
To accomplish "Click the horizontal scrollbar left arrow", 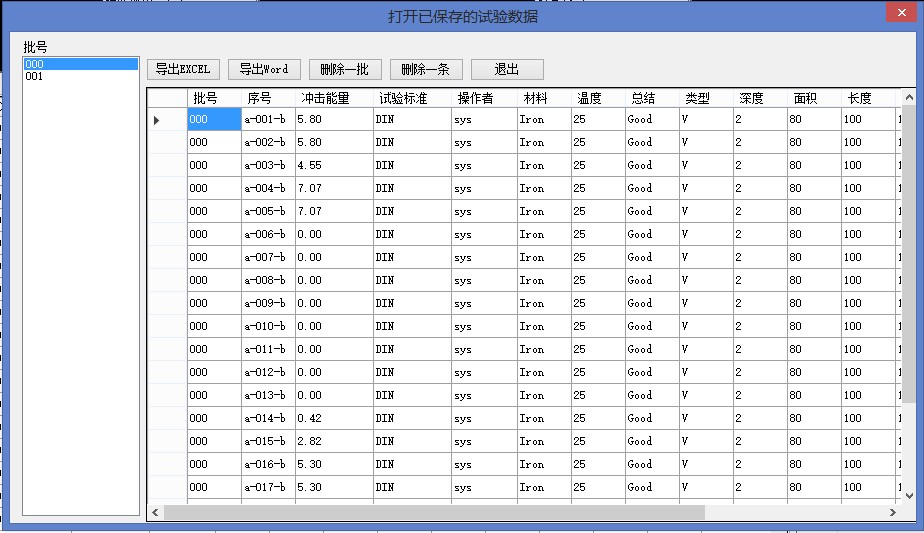I will (x=155, y=512).
